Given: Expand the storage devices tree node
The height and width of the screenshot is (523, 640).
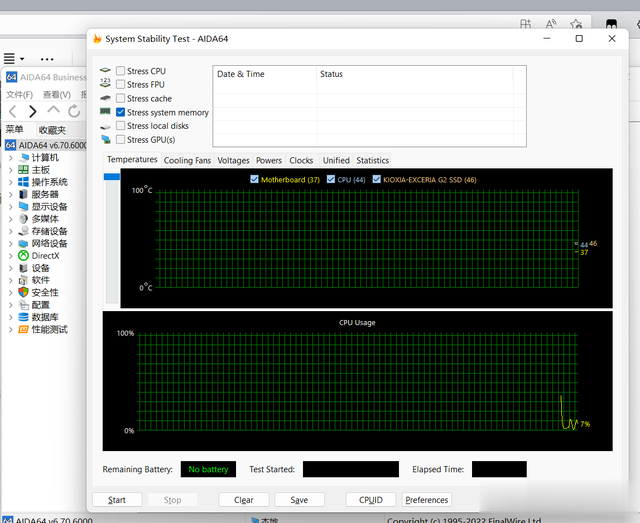Looking at the screenshot, I should [11, 231].
